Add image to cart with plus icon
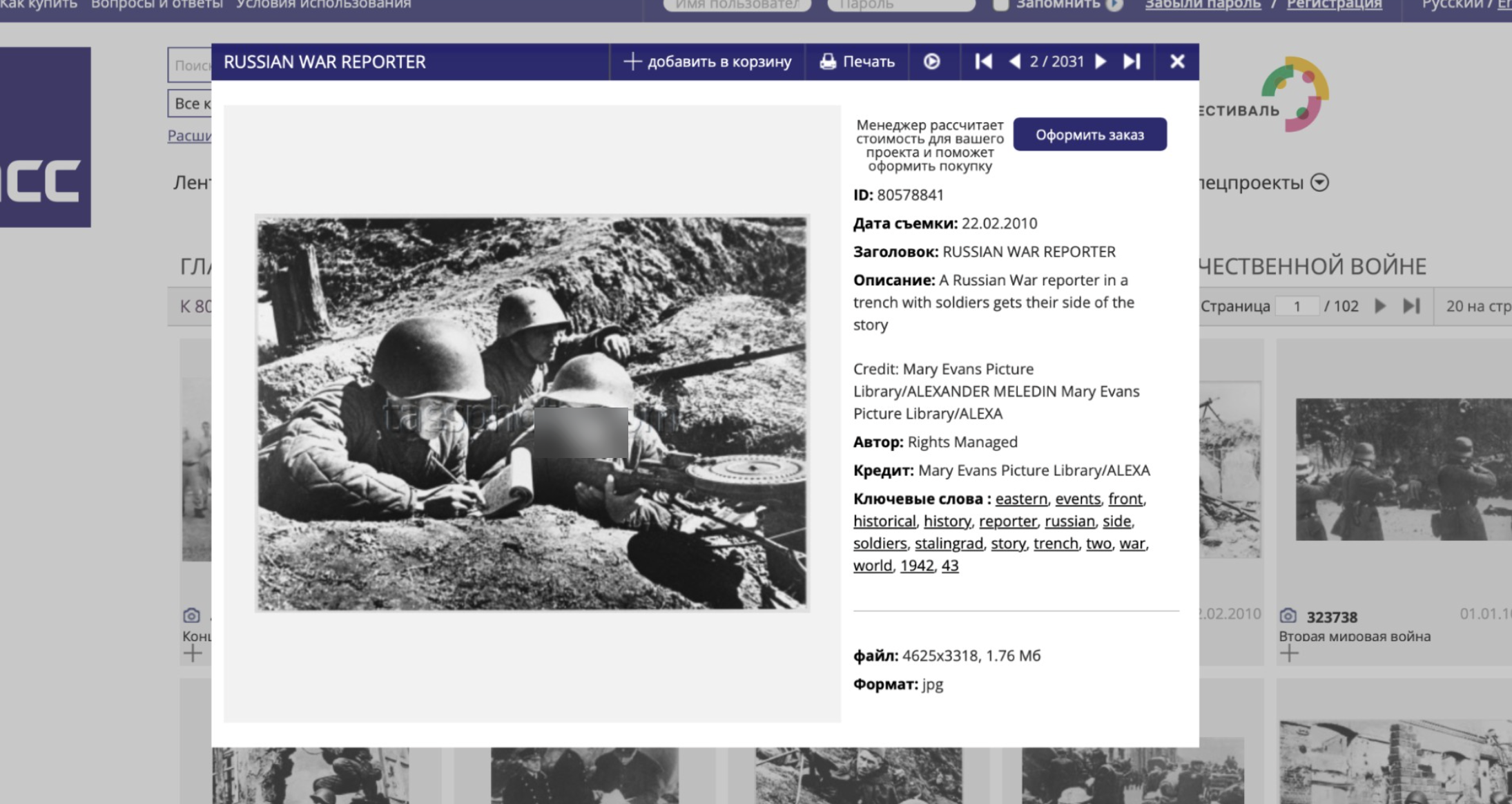The height and width of the screenshot is (804, 1512). coord(632,61)
